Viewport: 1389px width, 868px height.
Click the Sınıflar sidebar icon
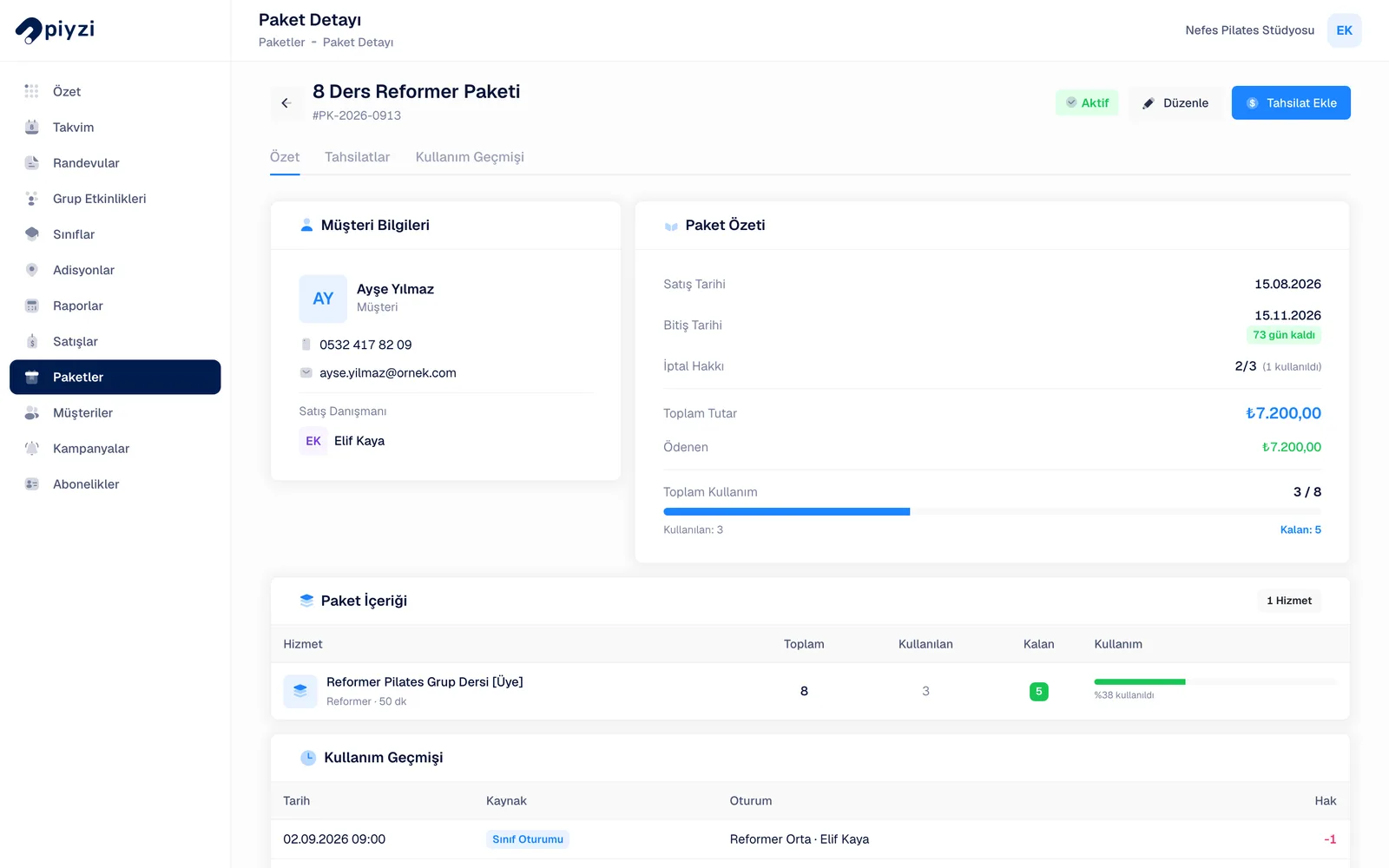click(x=32, y=234)
